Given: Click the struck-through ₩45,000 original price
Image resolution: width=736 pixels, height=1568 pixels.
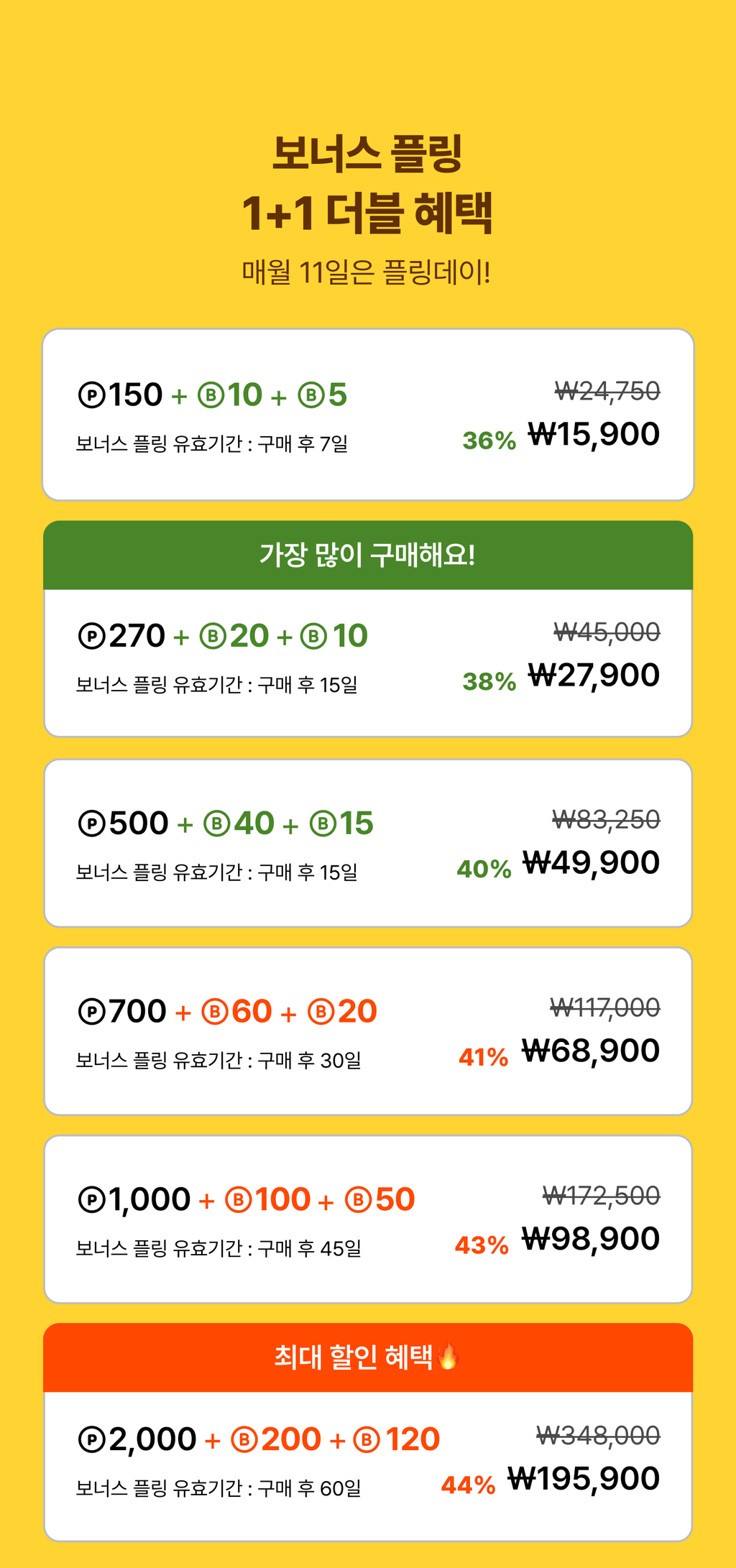Looking at the screenshot, I should click(607, 632).
